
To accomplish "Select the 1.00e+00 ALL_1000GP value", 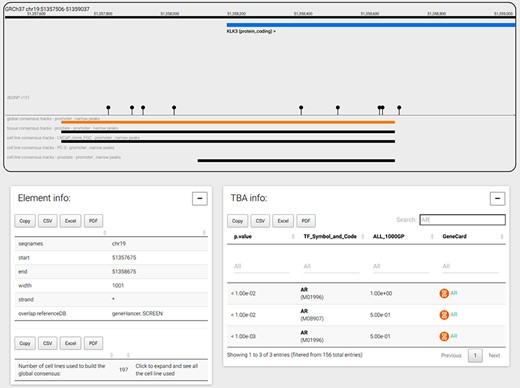I will [381, 293].
